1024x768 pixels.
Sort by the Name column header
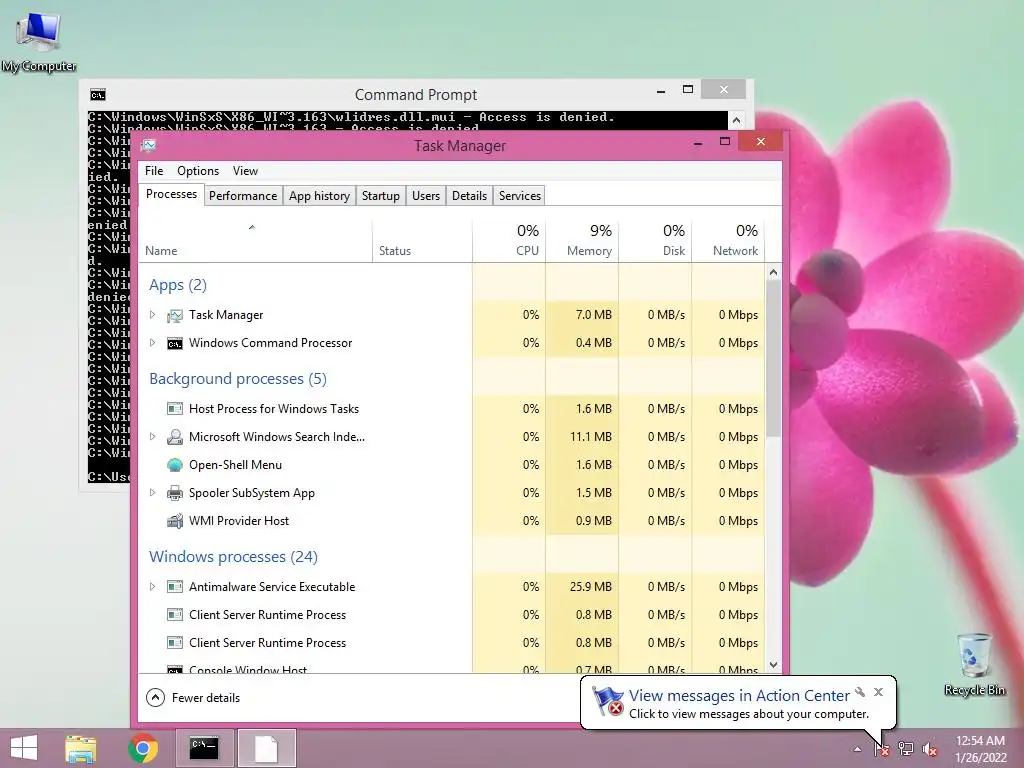coord(255,241)
